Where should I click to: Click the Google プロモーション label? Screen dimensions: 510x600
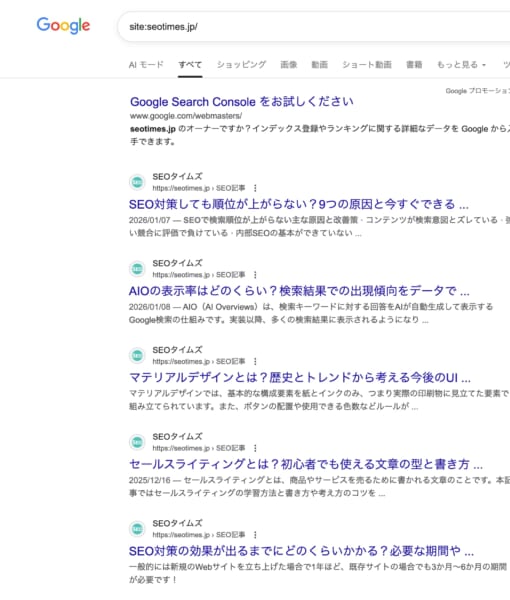tap(477, 91)
